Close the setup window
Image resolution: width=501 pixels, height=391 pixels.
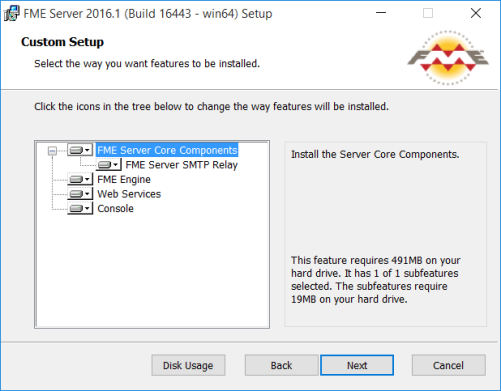tap(476, 13)
